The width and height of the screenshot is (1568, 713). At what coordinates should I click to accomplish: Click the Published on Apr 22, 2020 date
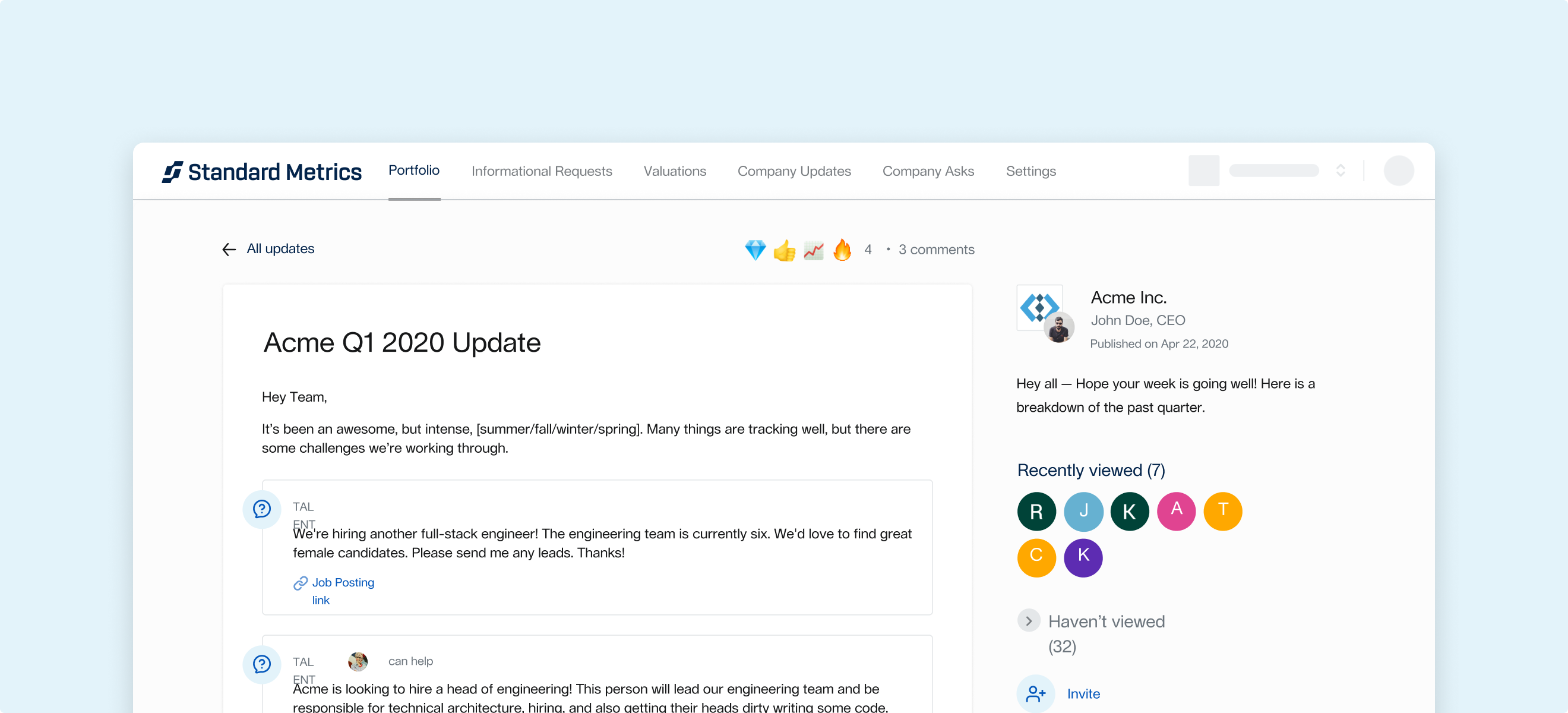(1158, 344)
